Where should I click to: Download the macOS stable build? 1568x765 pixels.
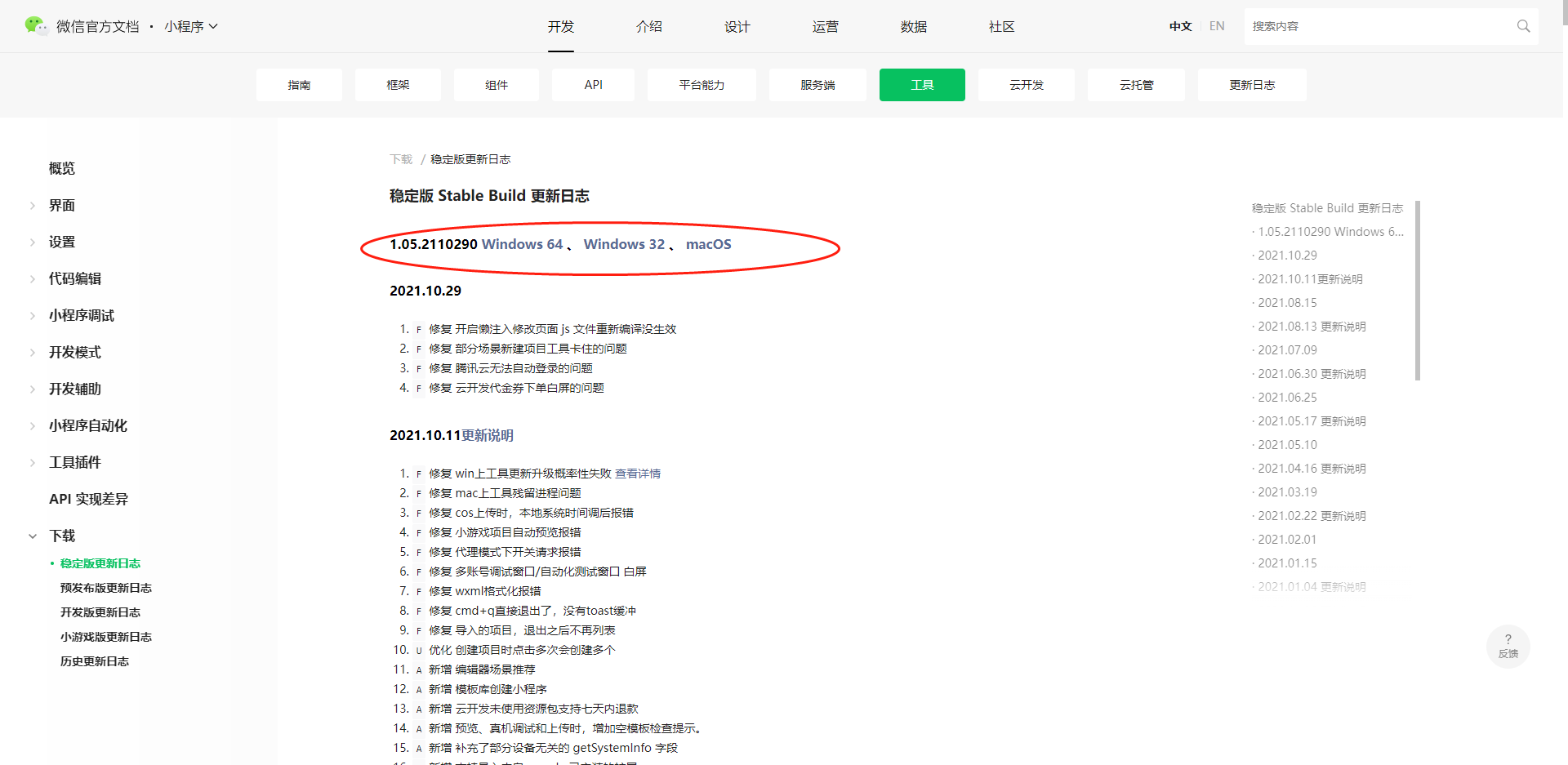tap(709, 244)
